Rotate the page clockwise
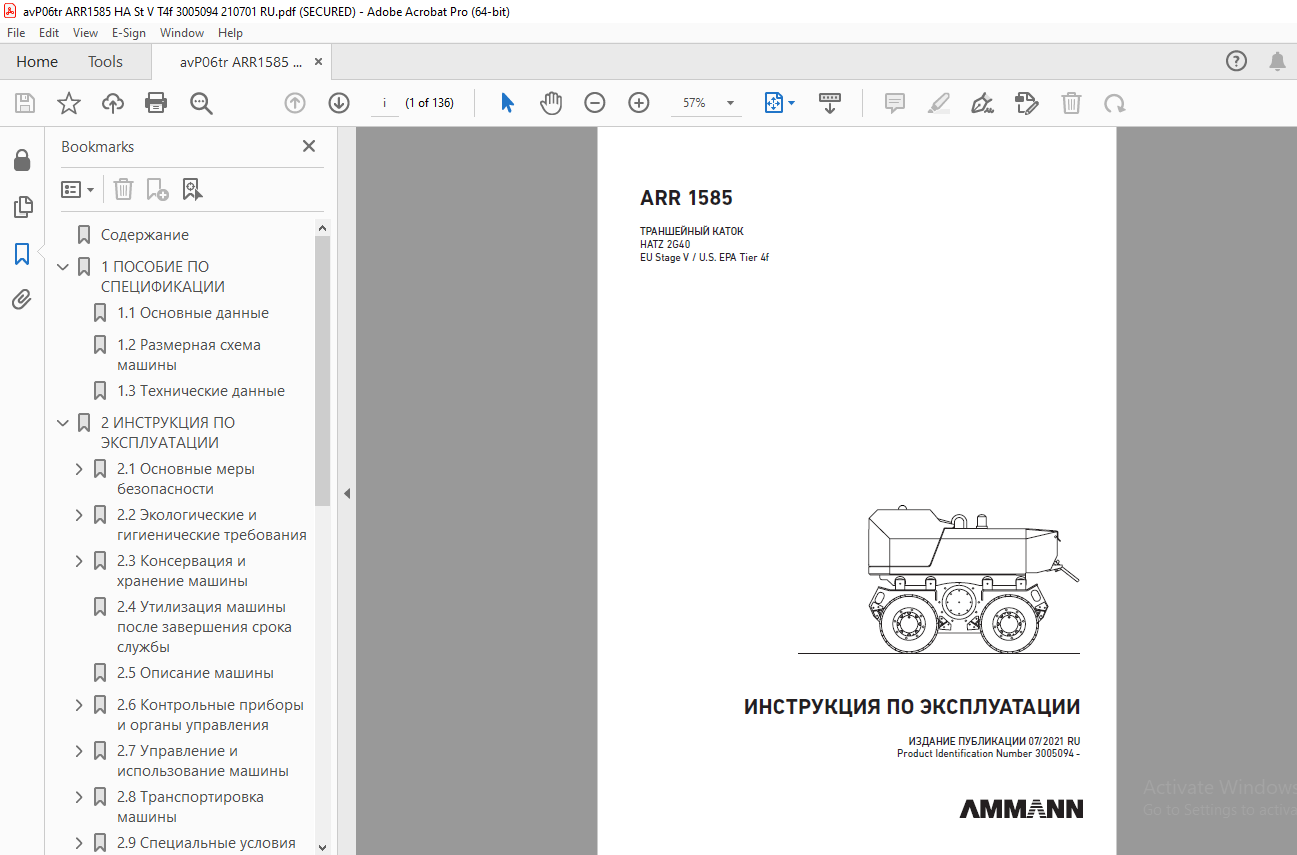The height and width of the screenshot is (855, 1297). point(1115,103)
